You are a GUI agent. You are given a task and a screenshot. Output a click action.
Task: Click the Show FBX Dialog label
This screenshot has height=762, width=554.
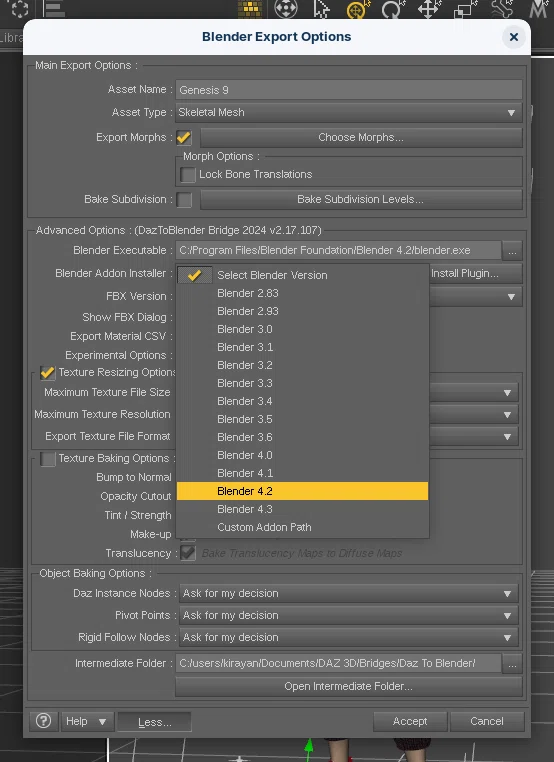(x=127, y=317)
